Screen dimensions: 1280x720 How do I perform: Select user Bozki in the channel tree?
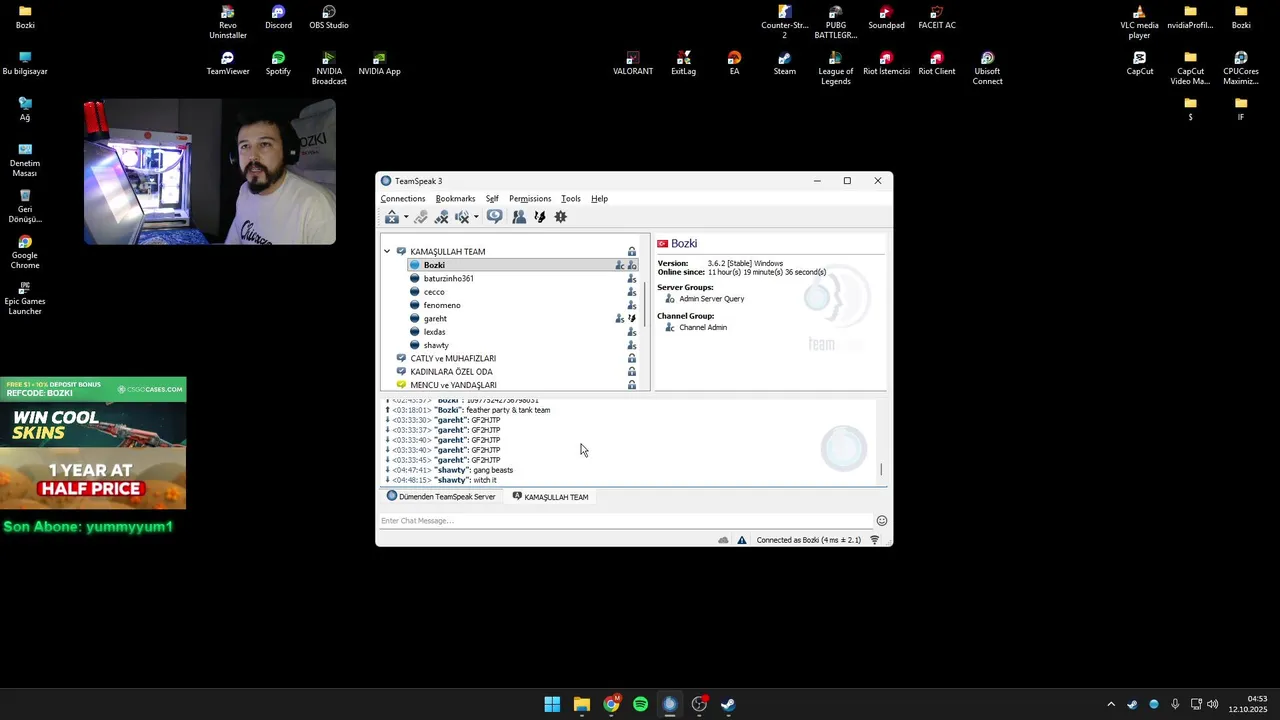[434, 265]
